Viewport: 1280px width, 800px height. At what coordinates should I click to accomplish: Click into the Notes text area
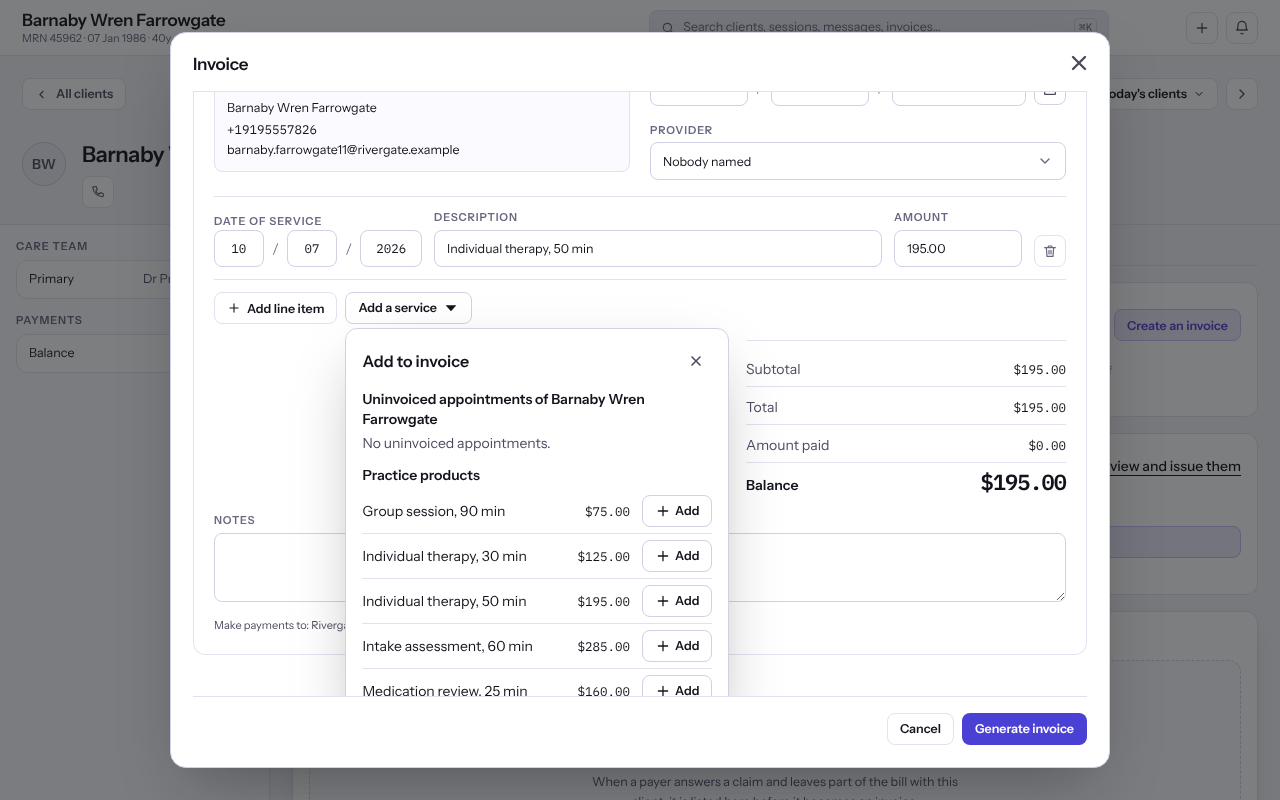640,567
